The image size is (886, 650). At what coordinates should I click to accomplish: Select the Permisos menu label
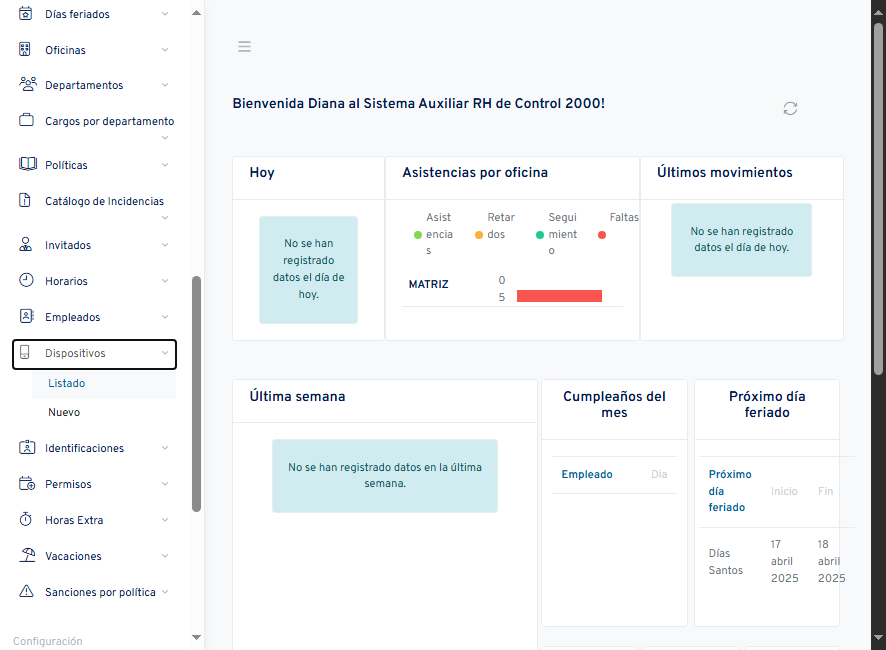(68, 484)
